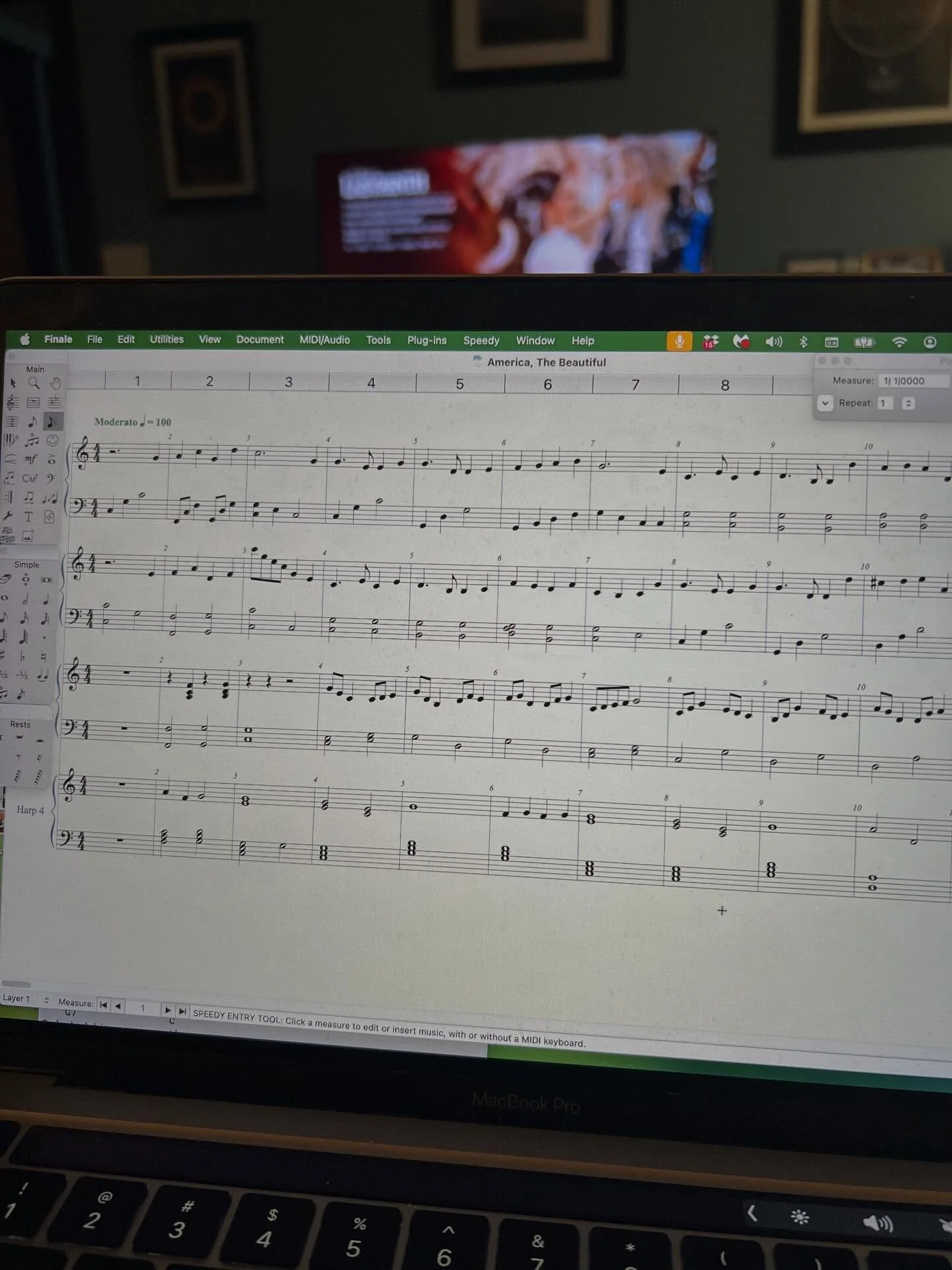The image size is (952, 1270).
Task: Choose grace note in Simple palette
Action: [21, 693]
